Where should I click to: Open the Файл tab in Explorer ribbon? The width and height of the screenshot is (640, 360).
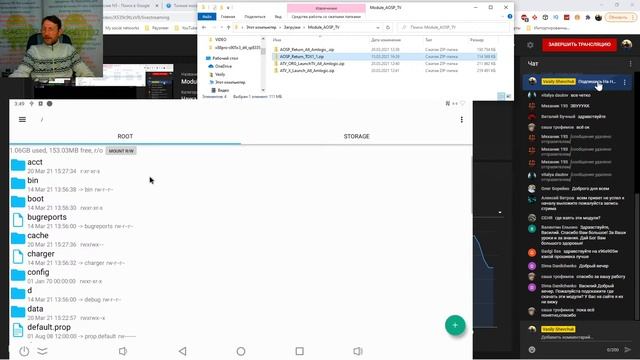coord(207,17)
